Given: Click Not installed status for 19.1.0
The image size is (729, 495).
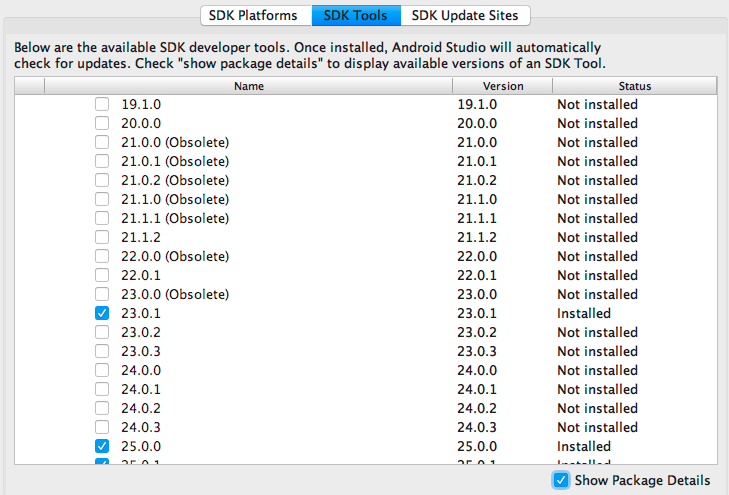Looking at the screenshot, I should tap(597, 104).
